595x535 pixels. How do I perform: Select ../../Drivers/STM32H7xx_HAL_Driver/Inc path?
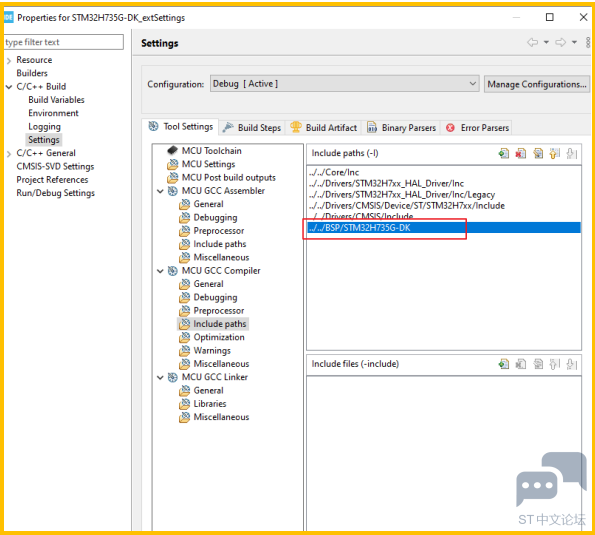point(386,184)
